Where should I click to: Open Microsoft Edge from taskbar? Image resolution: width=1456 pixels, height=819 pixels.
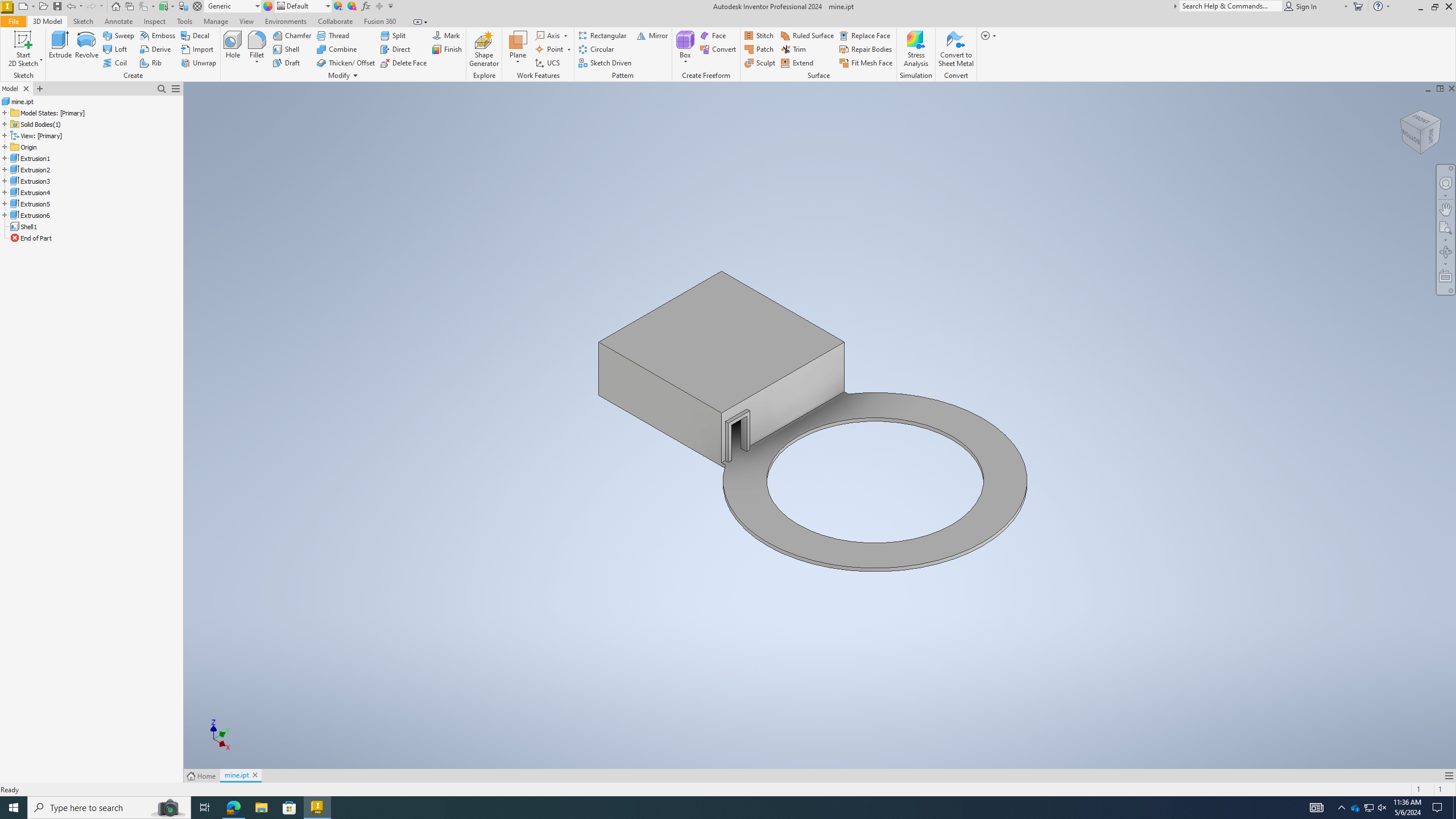[233, 808]
